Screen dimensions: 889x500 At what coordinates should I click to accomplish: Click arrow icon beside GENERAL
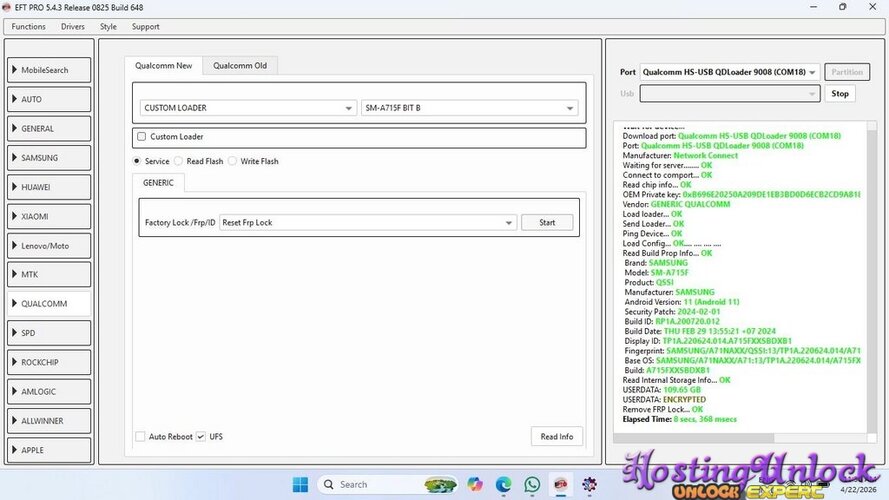click(x=14, y=128)
